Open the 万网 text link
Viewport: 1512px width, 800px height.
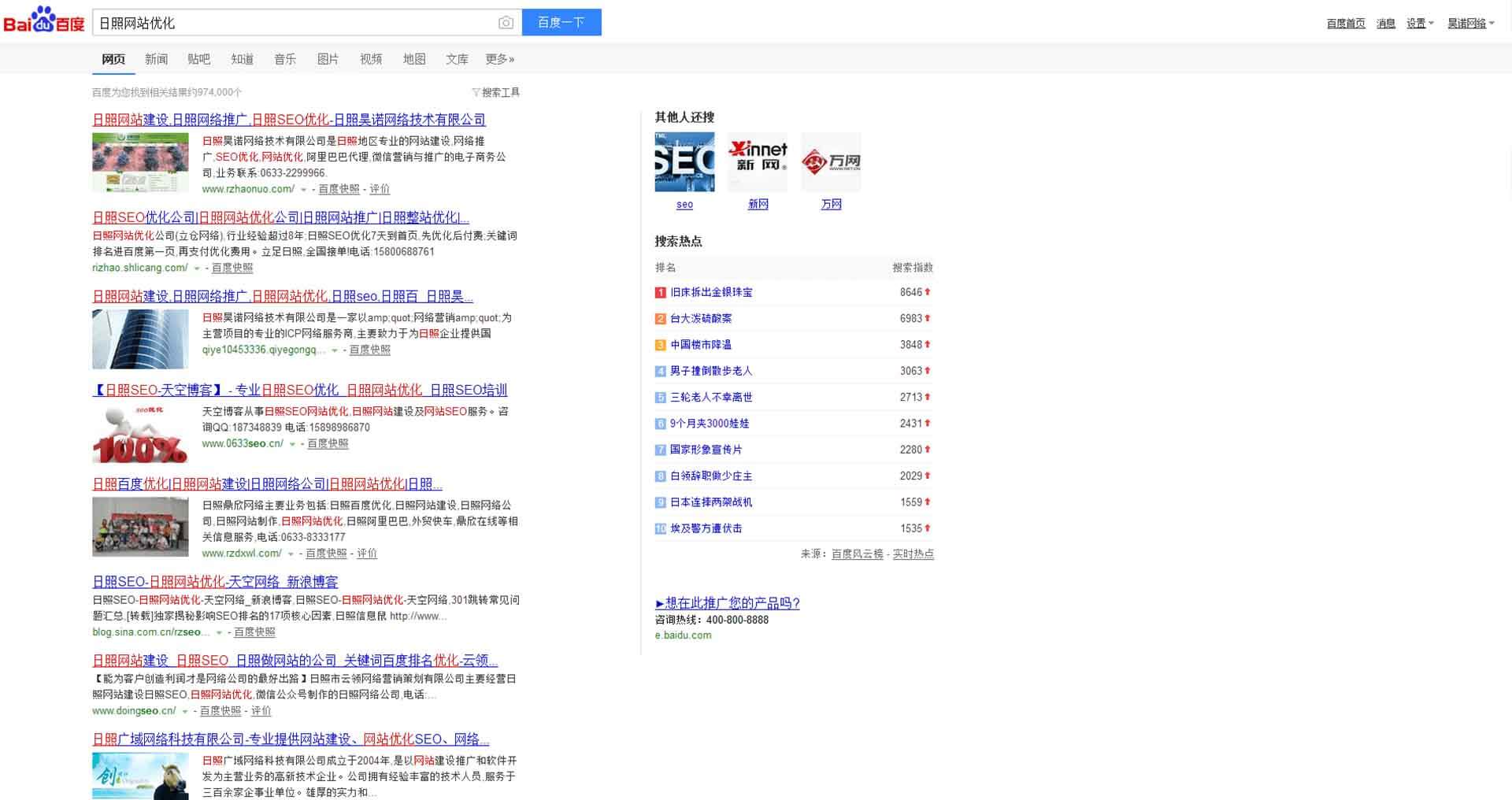831,204
